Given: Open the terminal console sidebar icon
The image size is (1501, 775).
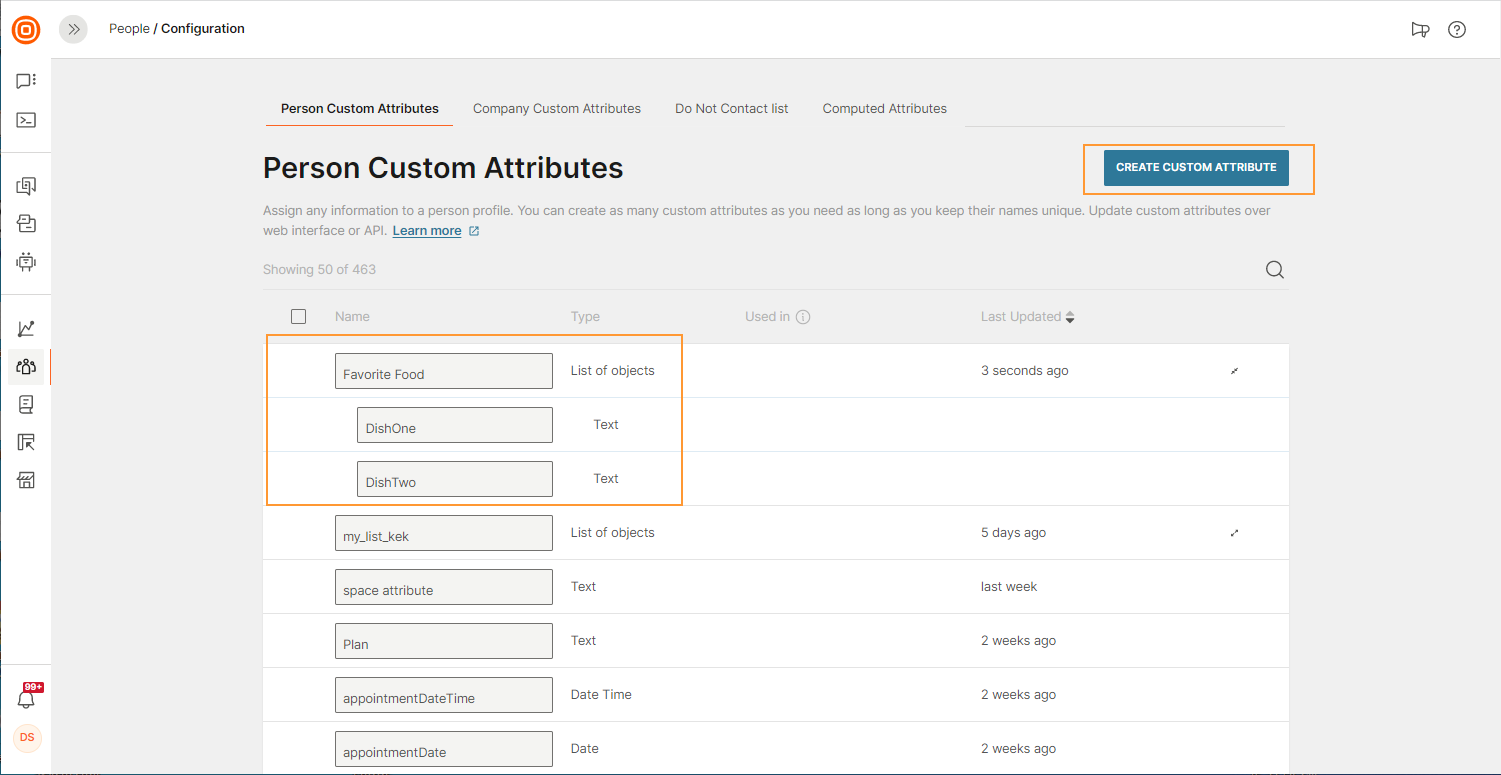Looking at the screenshot, I should [26, 120].
